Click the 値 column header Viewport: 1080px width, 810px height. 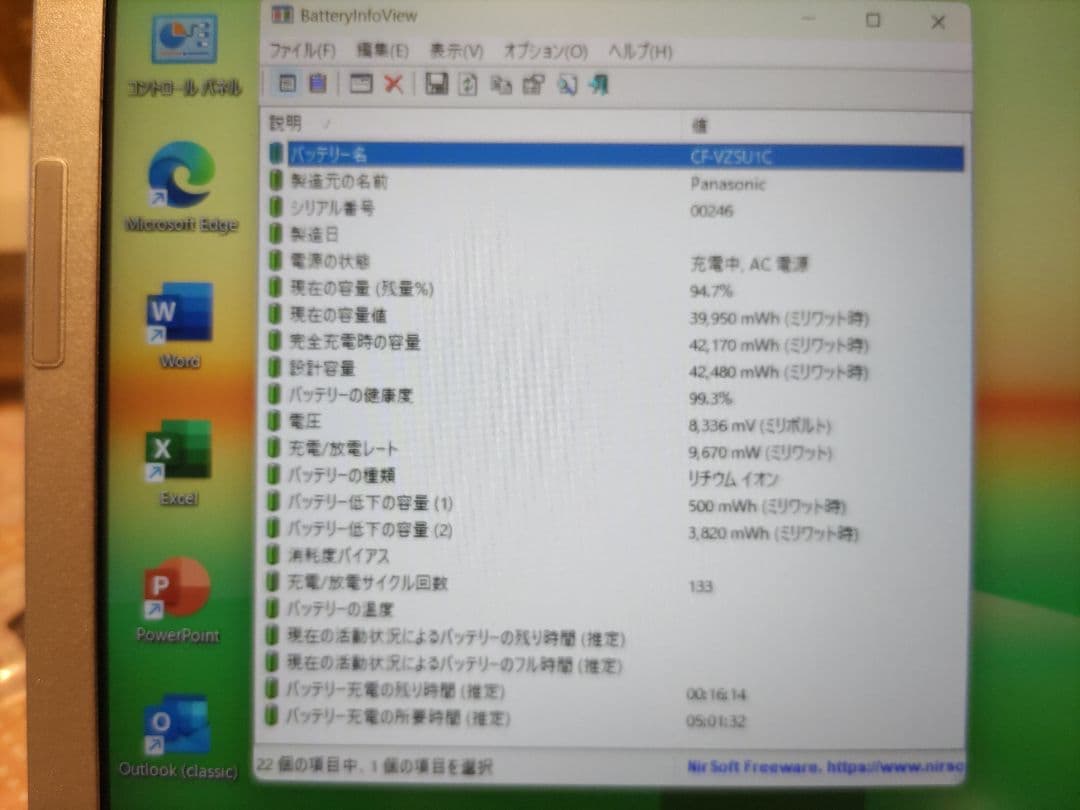700,125
